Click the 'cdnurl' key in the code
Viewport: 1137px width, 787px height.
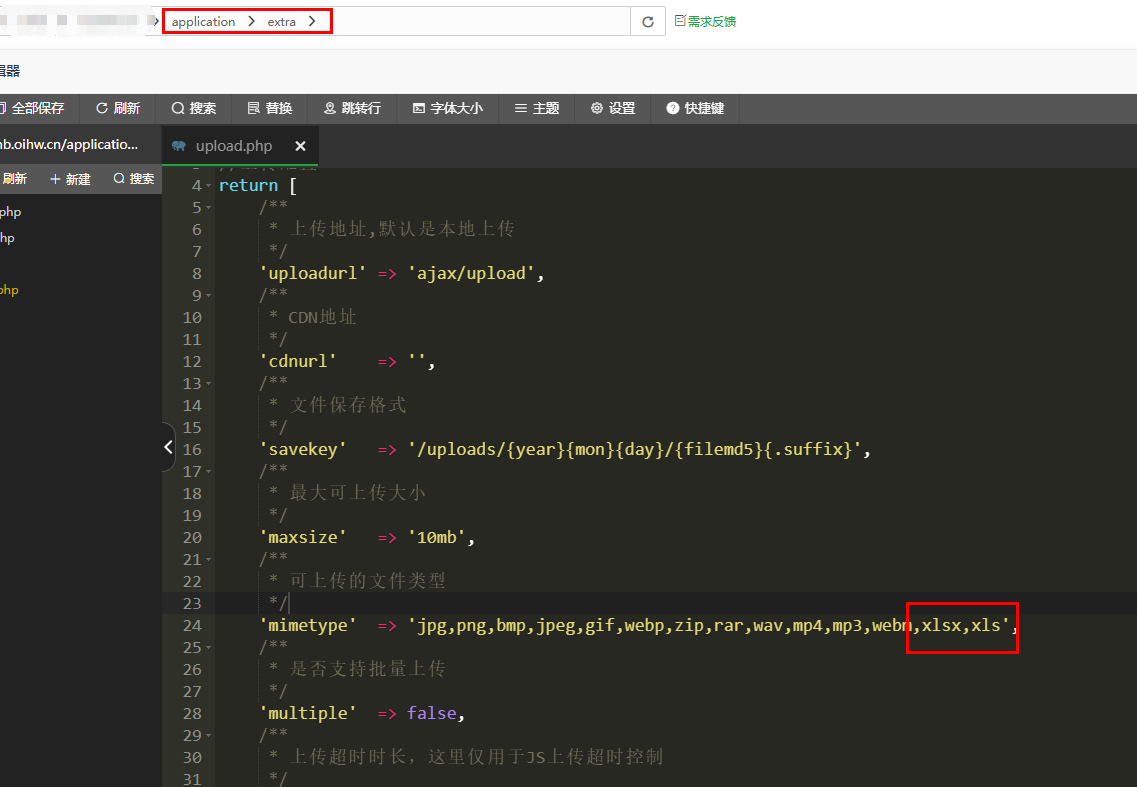tap(298, 361)
